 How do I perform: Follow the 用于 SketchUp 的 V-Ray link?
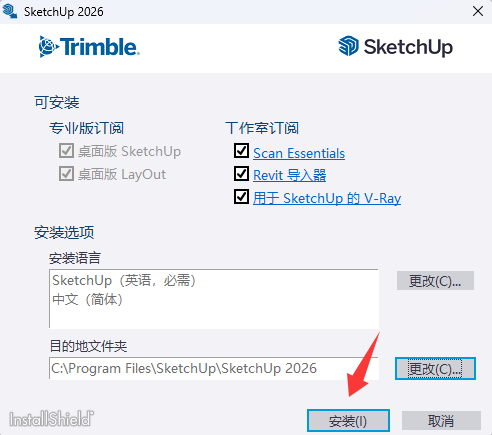(327, 198)
